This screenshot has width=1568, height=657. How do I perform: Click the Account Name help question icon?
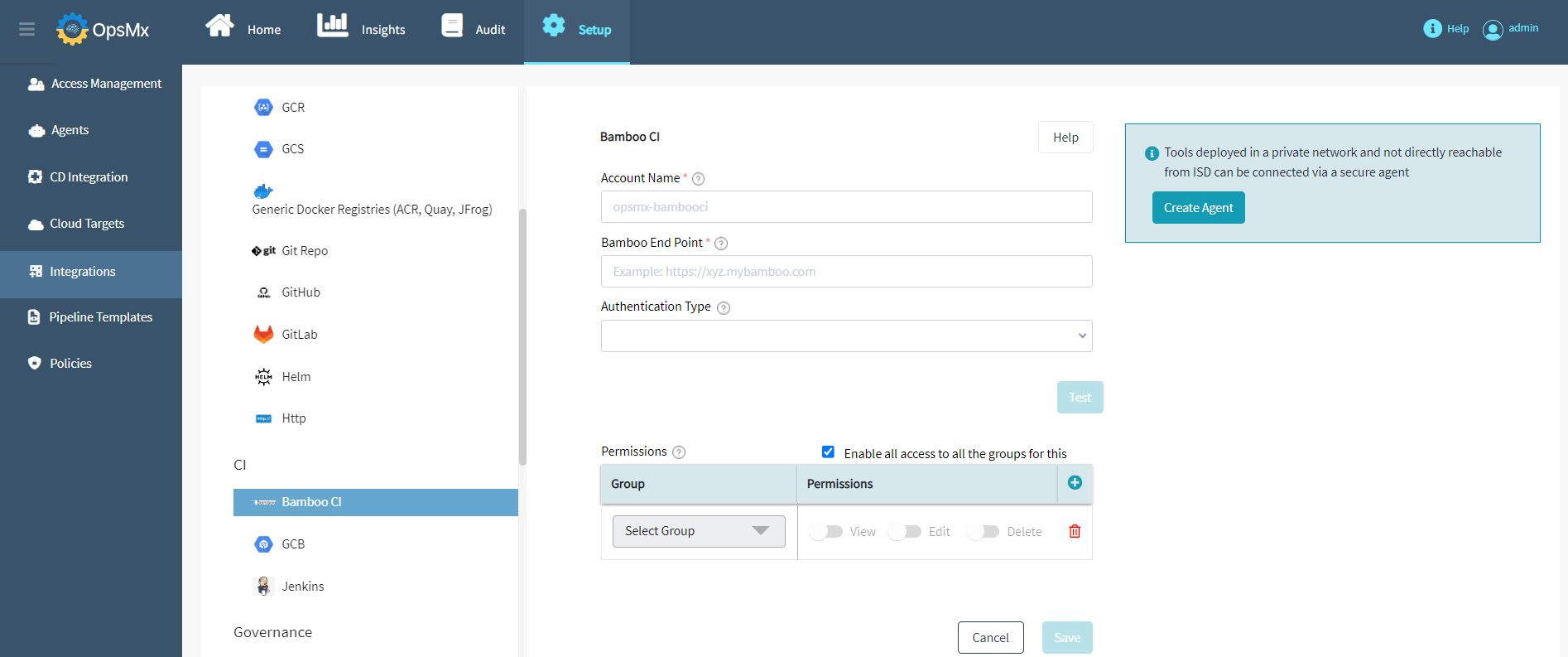point(698,179)
